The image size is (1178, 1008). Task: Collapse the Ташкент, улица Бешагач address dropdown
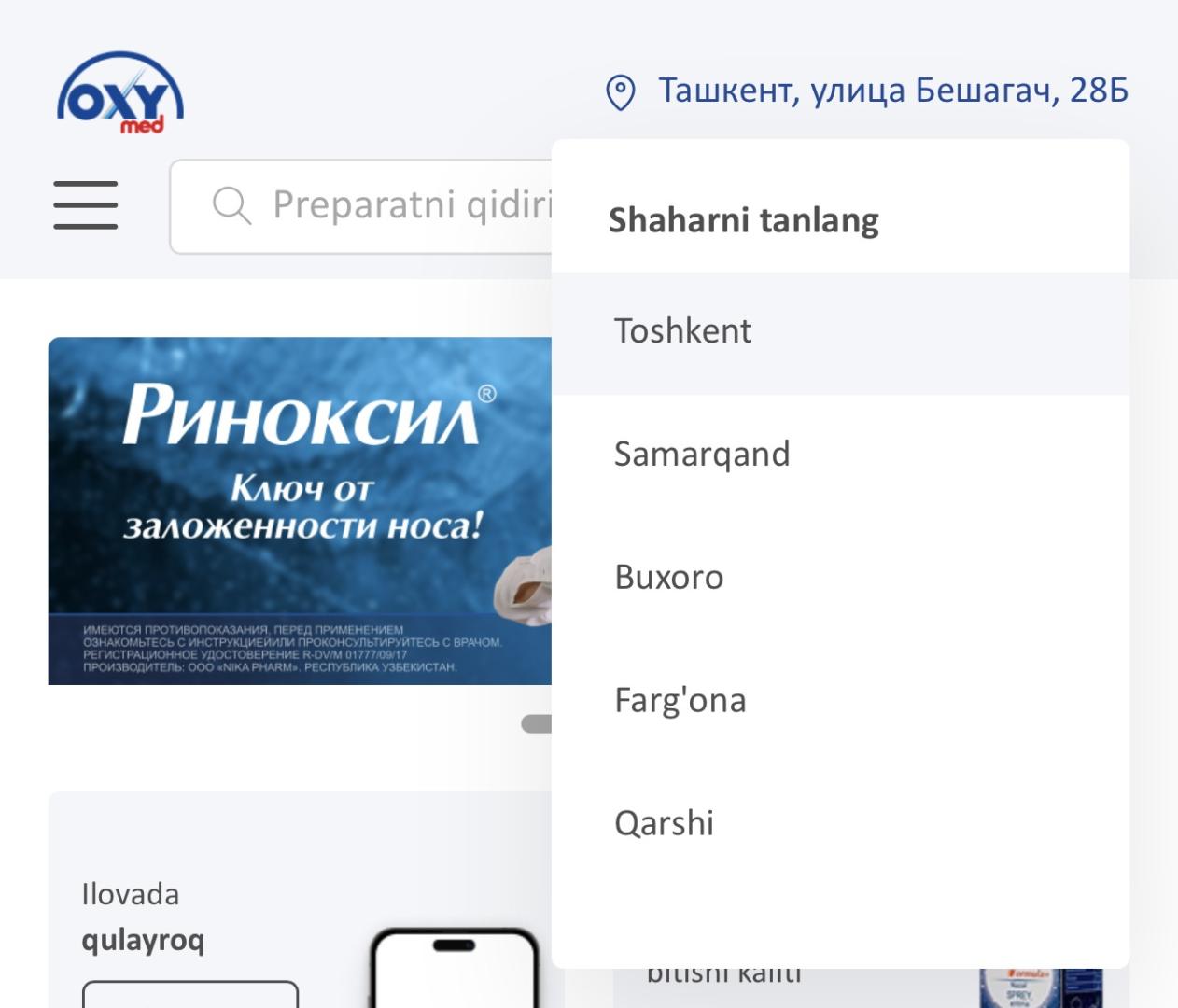coord(892,91)
